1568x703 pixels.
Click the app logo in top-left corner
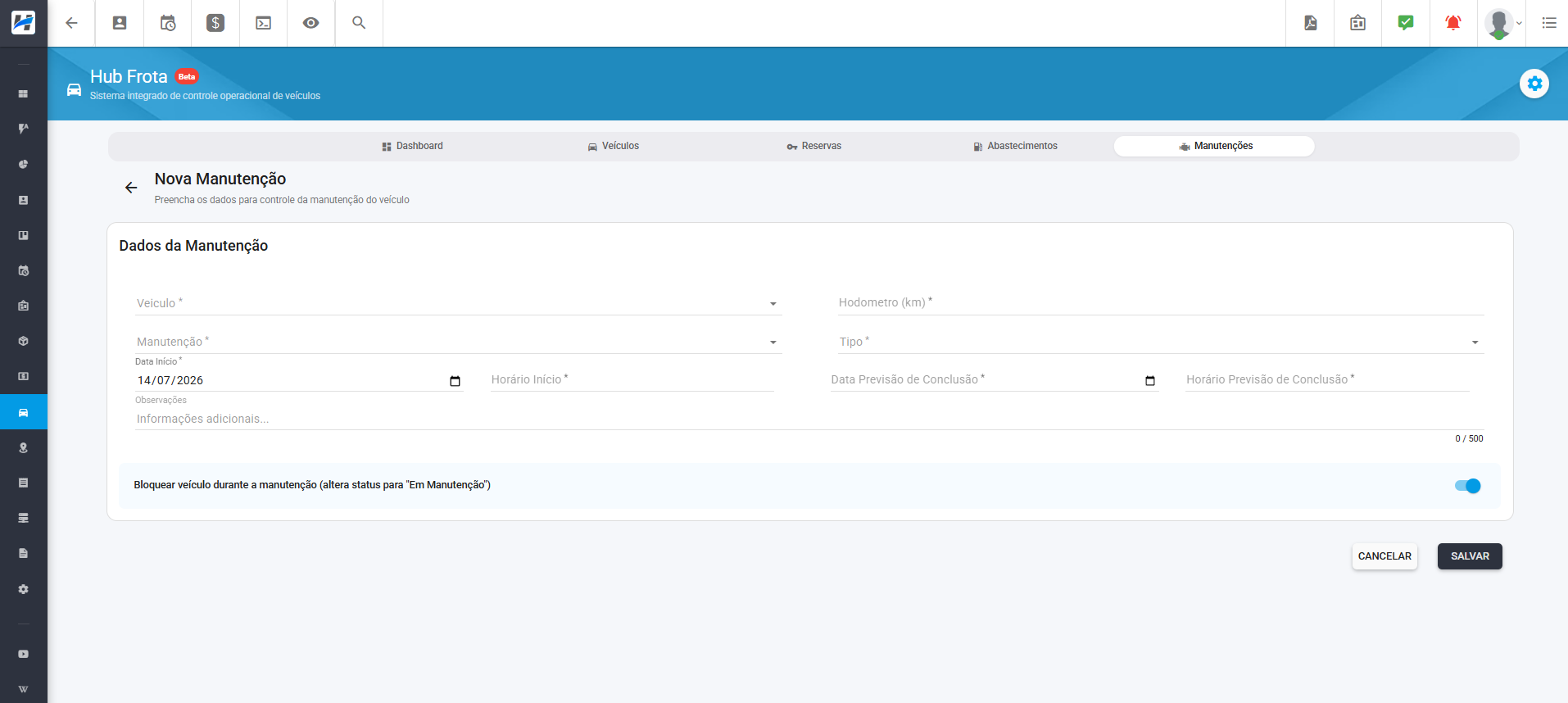[23, 23]
